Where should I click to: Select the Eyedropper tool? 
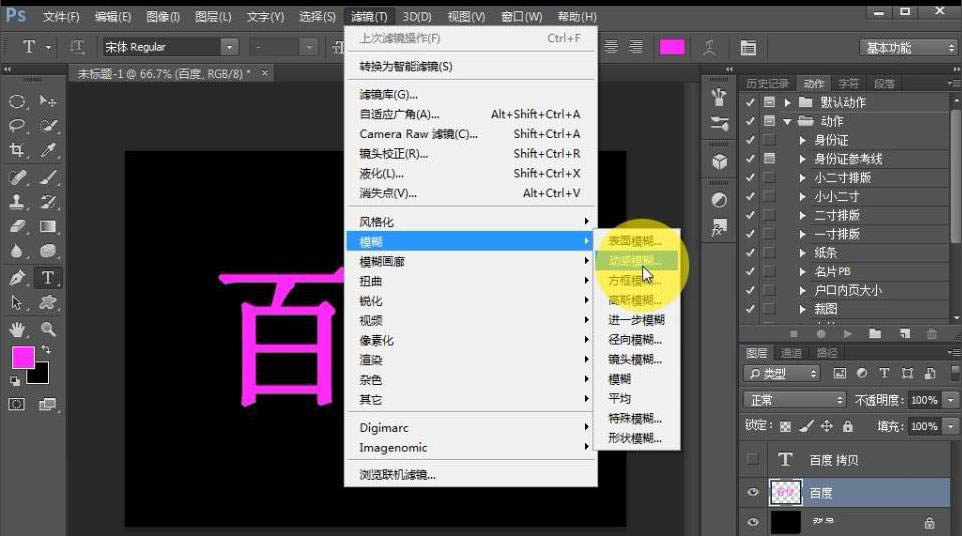(48, 150)
